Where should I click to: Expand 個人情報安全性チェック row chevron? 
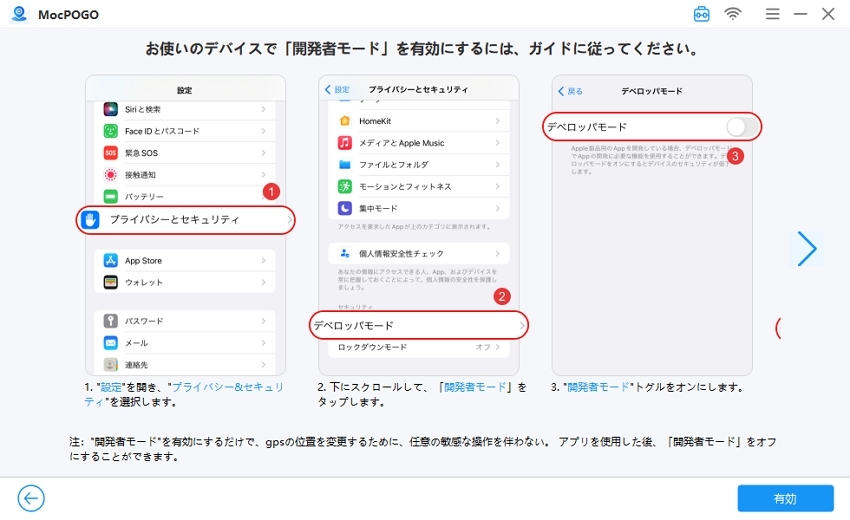[x=498, y=253]
